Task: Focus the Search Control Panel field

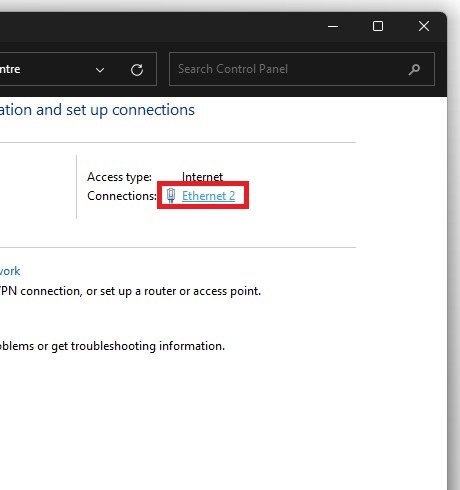Action: [x=302, y=69]
